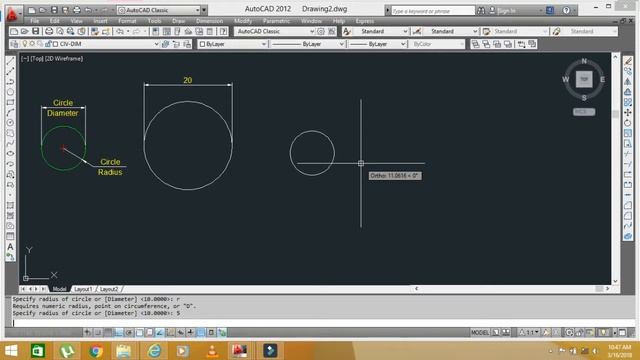Select the Multiline Text tool (A)
This screenshot has width=640, height=360.
tap(10, 247)
